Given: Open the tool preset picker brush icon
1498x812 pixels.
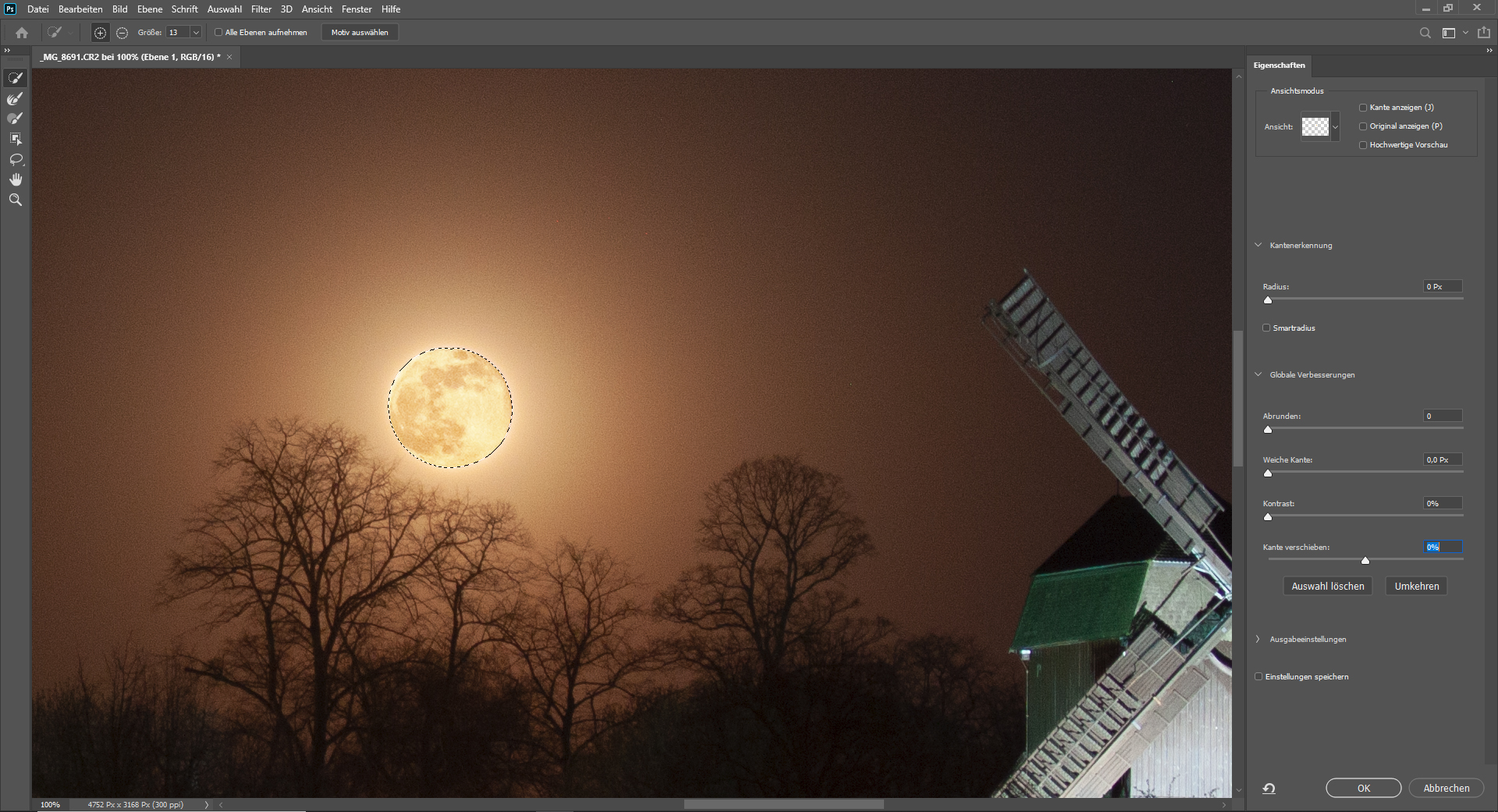Looking at the screenshot, I should click(x=55, y=33).
